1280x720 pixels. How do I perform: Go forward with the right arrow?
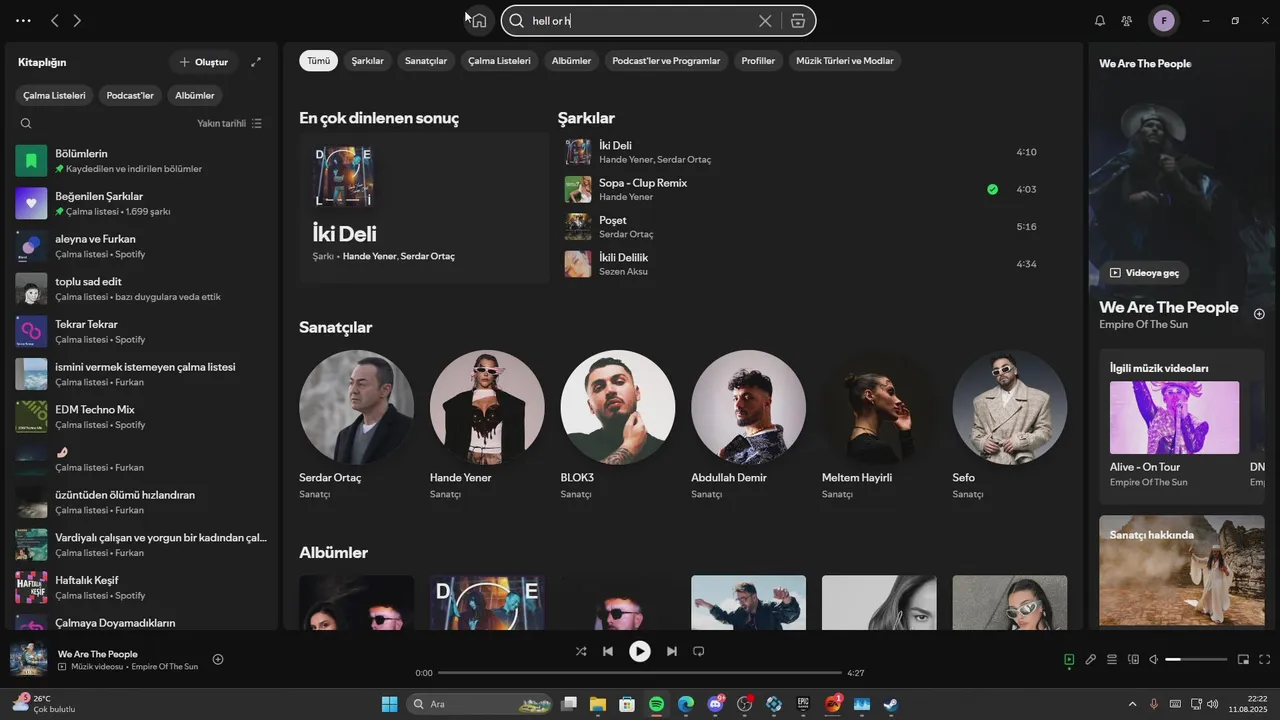click(x=77, y=20)
